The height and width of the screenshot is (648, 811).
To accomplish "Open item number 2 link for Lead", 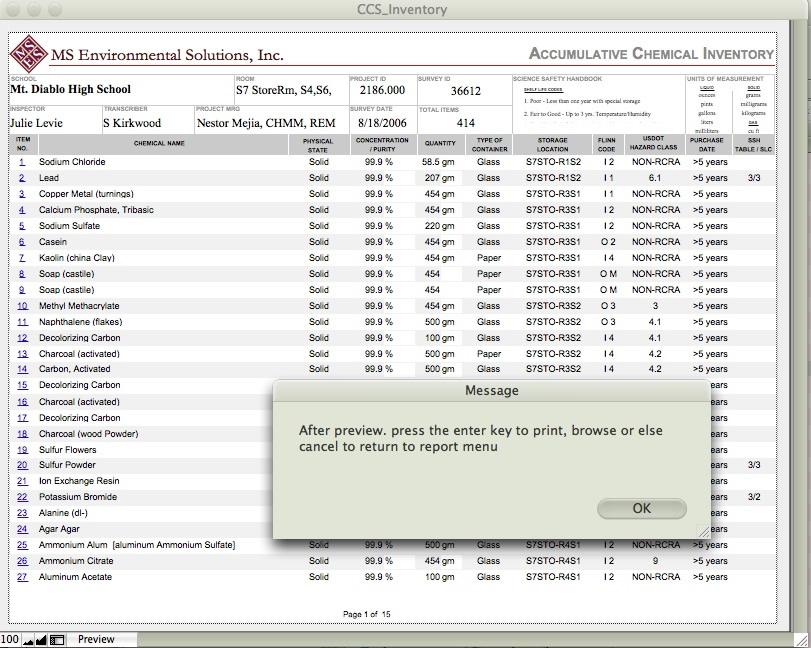I will pyautogui.click(x=22, y=178).
